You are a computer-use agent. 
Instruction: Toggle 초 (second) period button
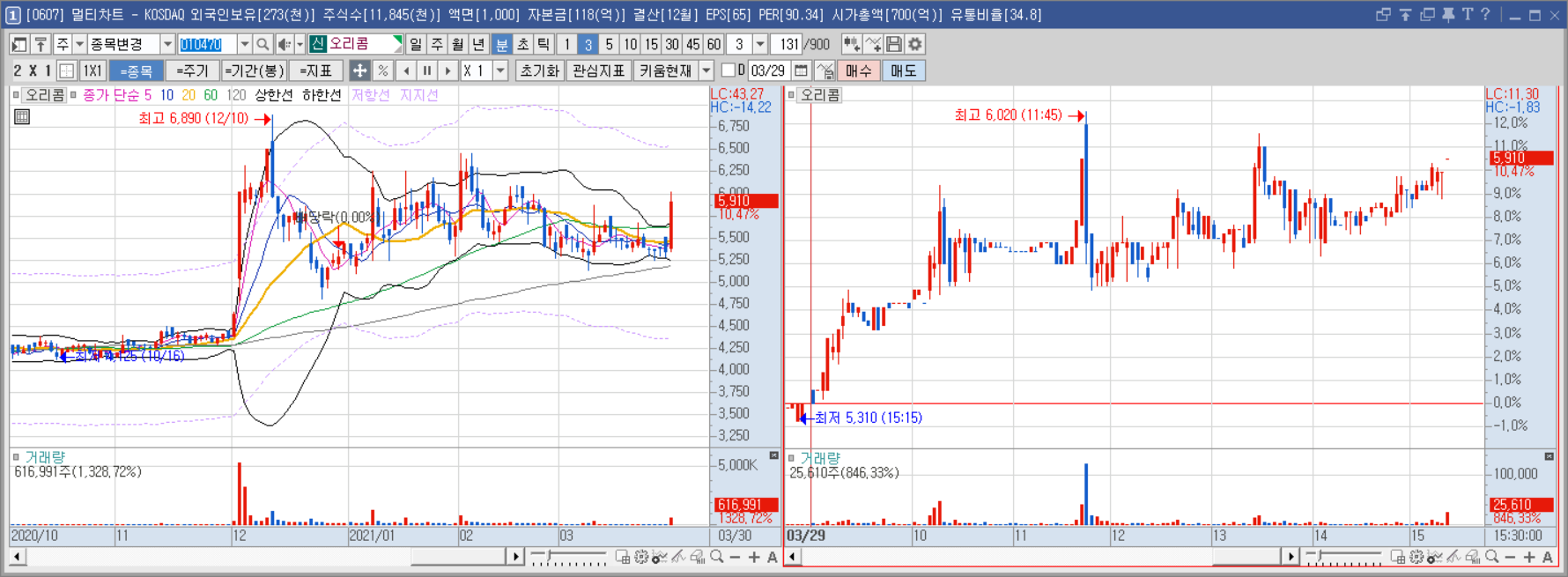tap(523, 44)
